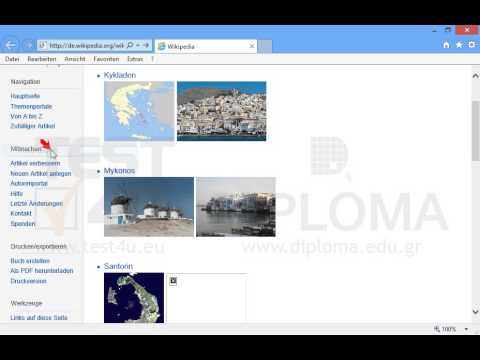Click the scrollbar down arrow
Viewport: 480px width, 360px height.
pyautogui.click(x=476, y=312)
